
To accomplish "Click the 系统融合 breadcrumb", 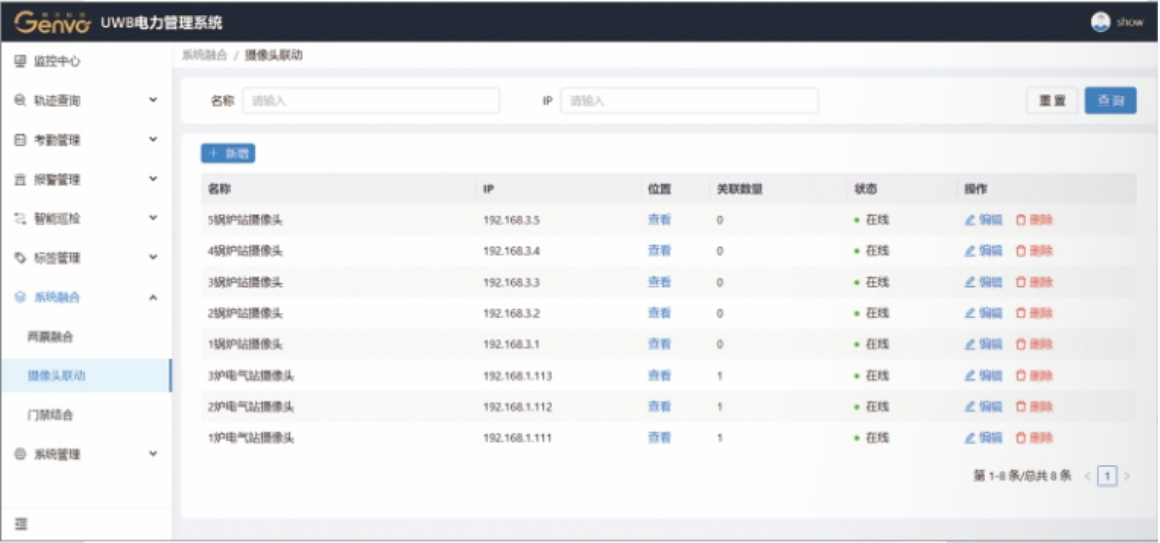I will click(204, 55).
